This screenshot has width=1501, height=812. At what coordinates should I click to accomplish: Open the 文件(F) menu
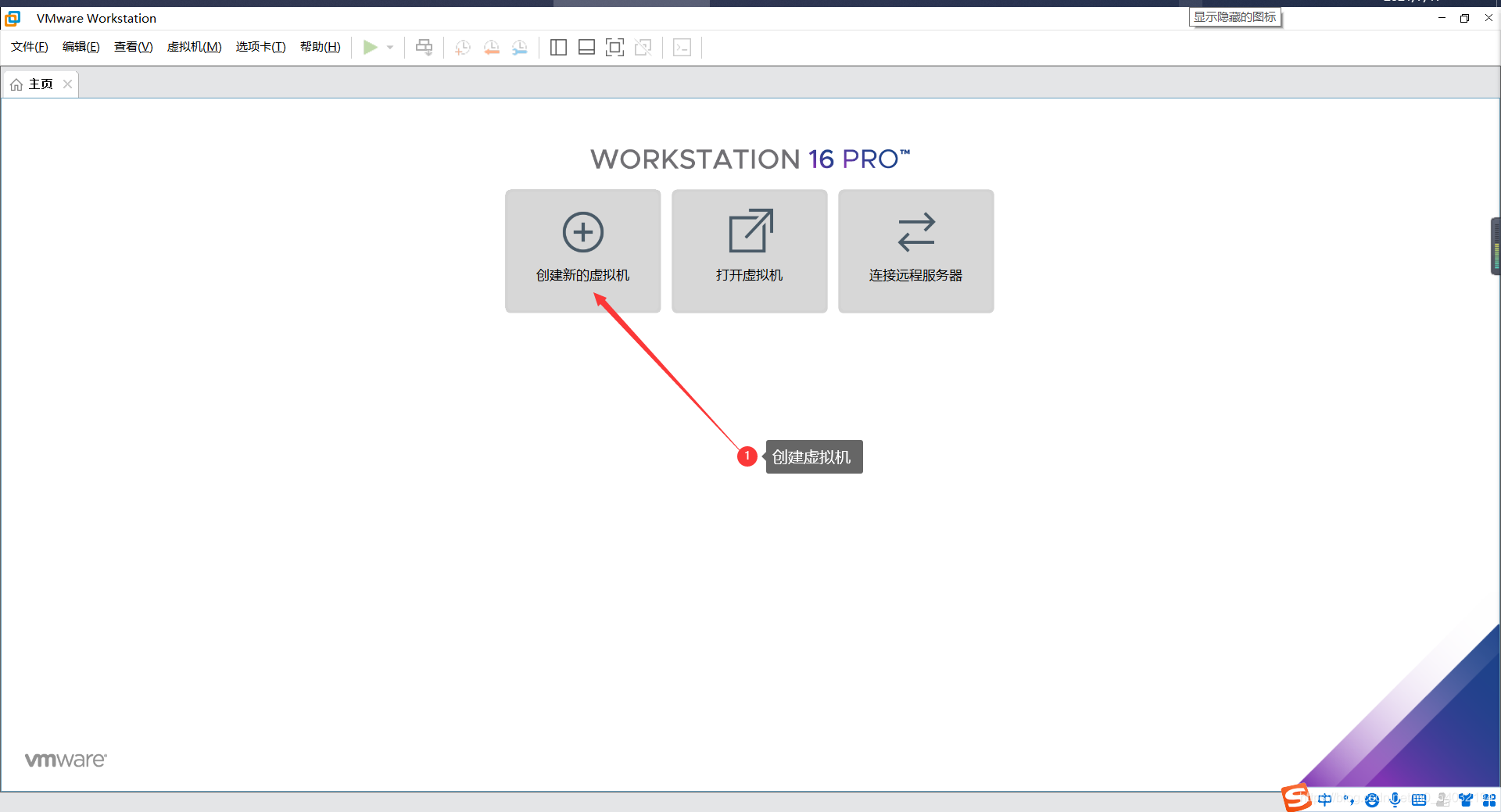30,47
